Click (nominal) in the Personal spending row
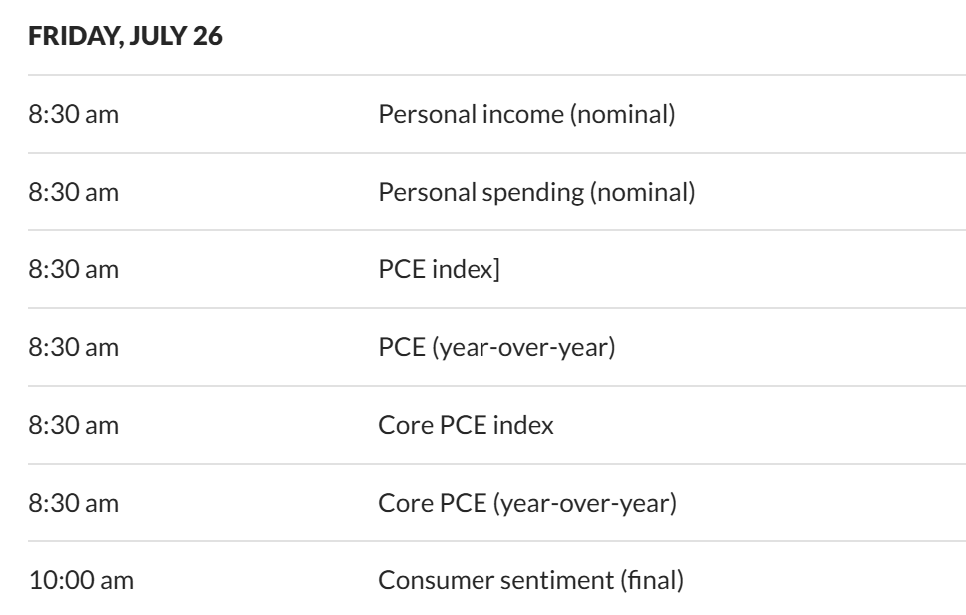Screen dimensions: 966x615 point(641,192)
